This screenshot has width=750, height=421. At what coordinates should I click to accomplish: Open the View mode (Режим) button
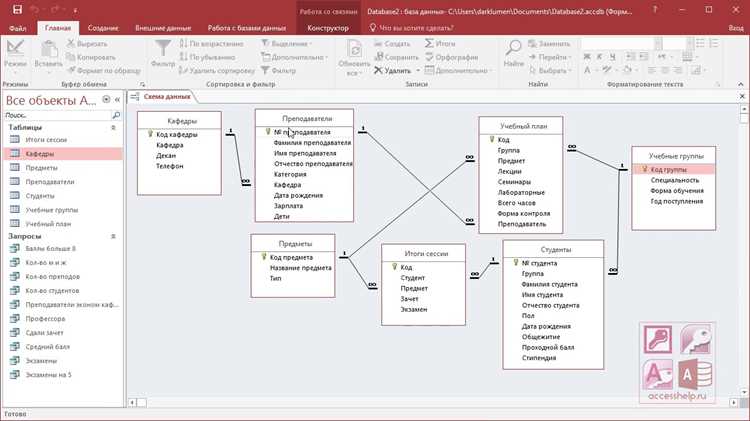click(15, 57)
